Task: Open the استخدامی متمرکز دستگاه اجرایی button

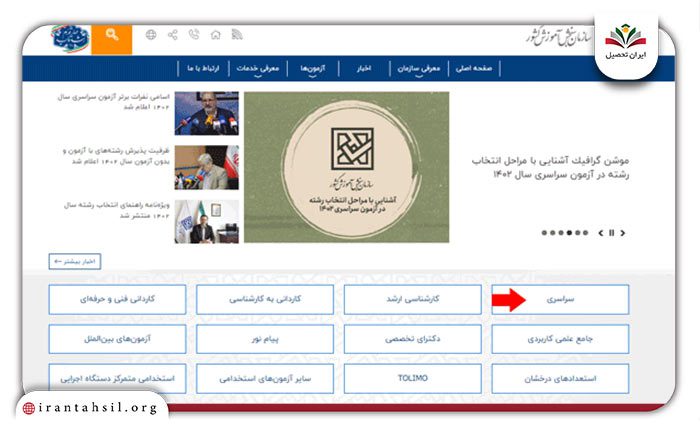Action: click(117, 379)
